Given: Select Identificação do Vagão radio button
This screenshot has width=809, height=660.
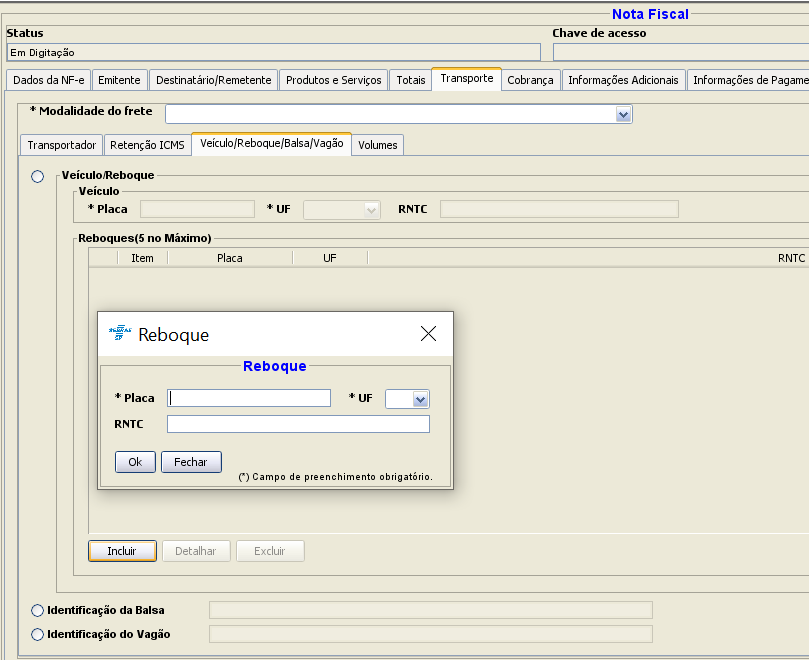Looking at the screenshot, I should pyautogui.click(x=38, y=634).
